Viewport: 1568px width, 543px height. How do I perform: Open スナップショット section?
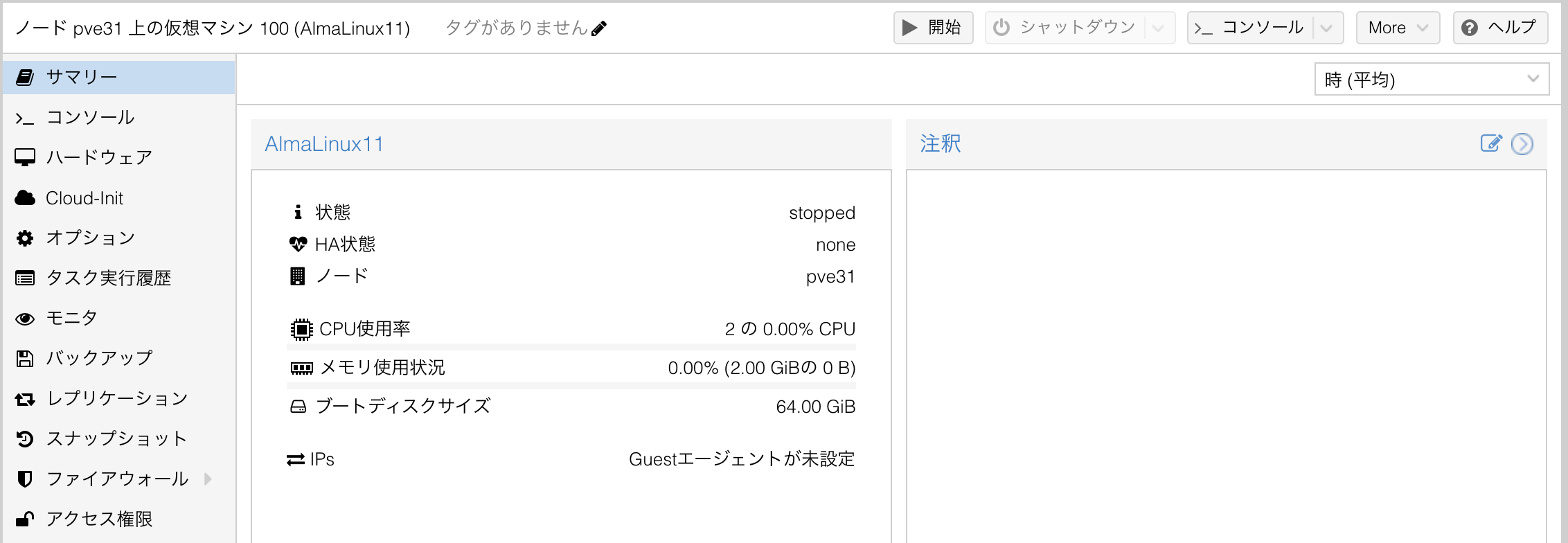pos(119,438)
